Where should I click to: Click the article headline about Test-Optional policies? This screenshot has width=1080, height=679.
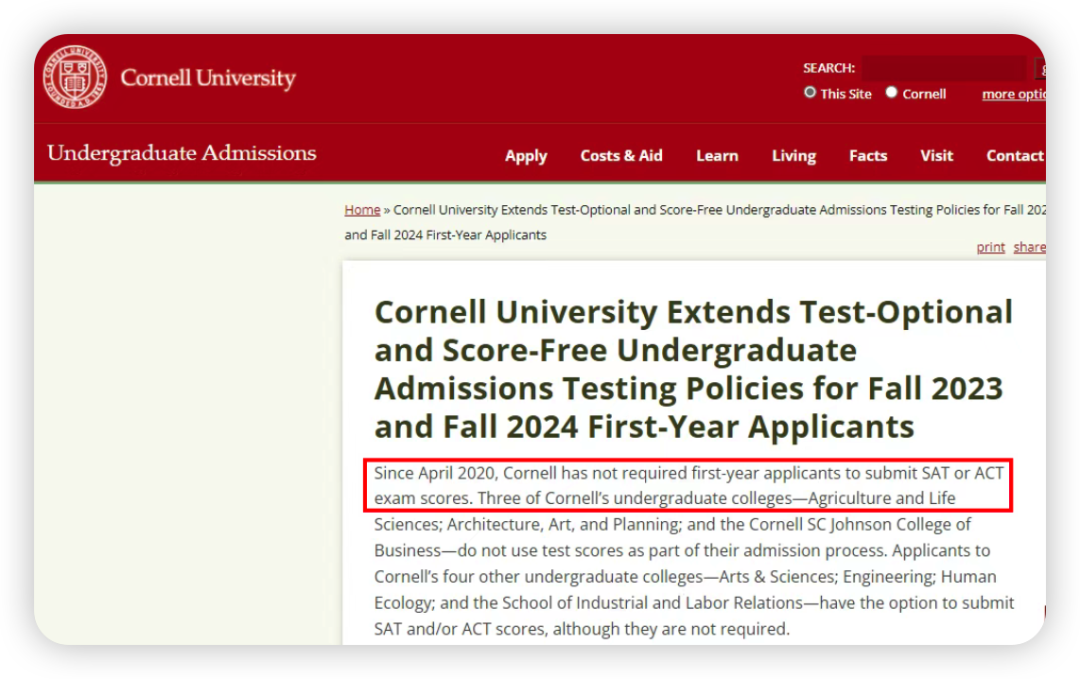(693, 369)
